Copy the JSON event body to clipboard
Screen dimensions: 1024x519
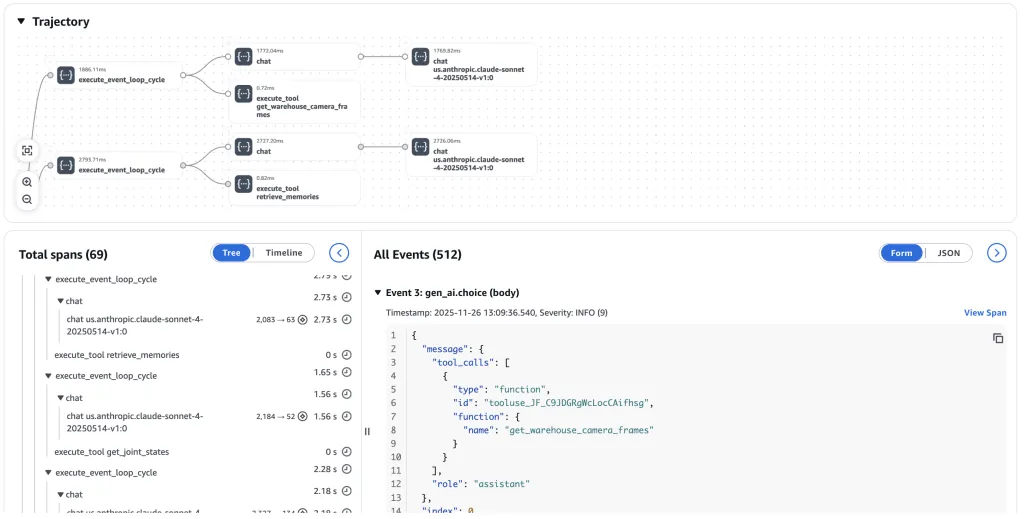coord(997,339)
